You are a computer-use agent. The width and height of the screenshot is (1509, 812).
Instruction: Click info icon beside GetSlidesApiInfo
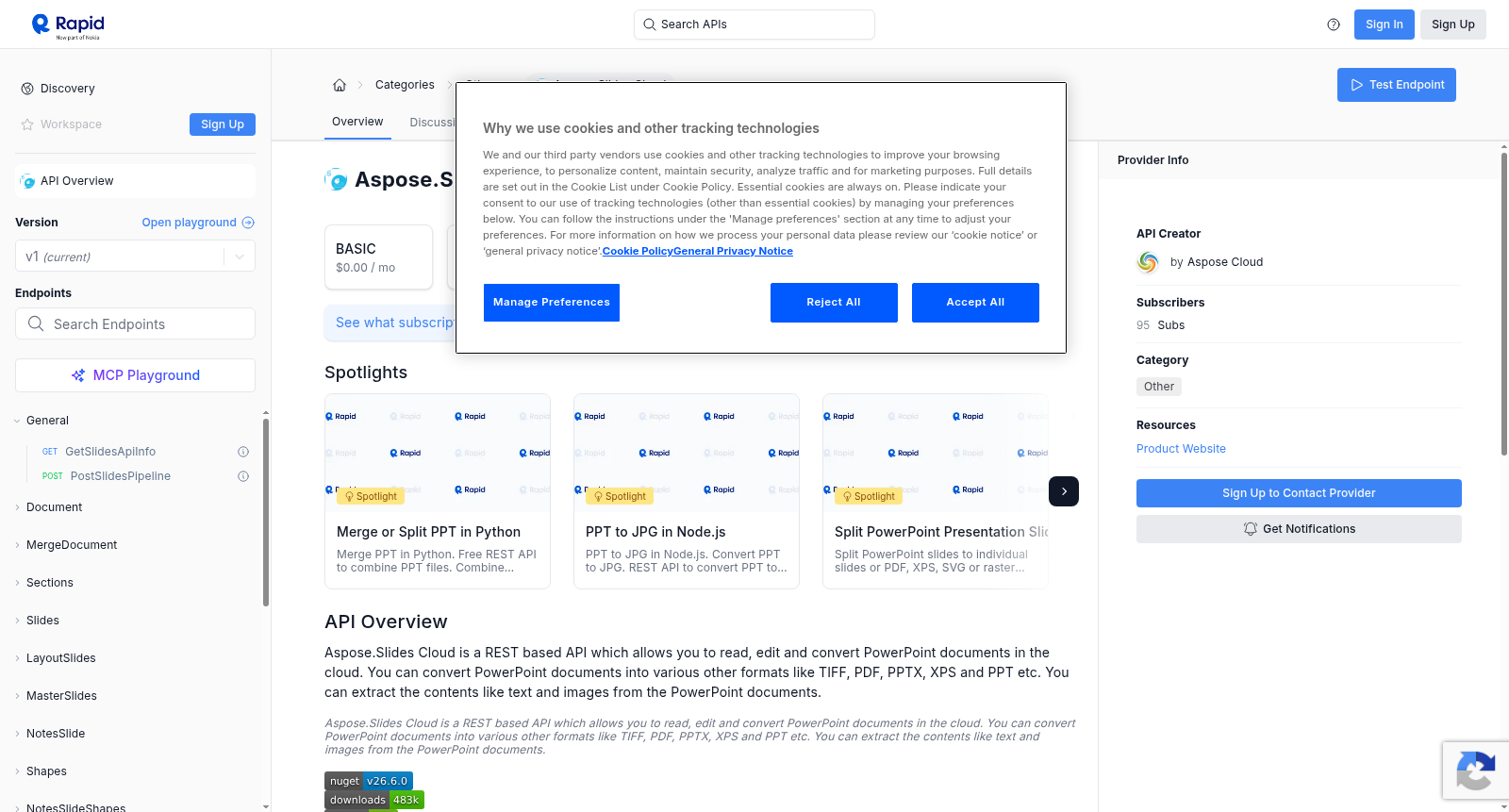(x=243, y=452)
